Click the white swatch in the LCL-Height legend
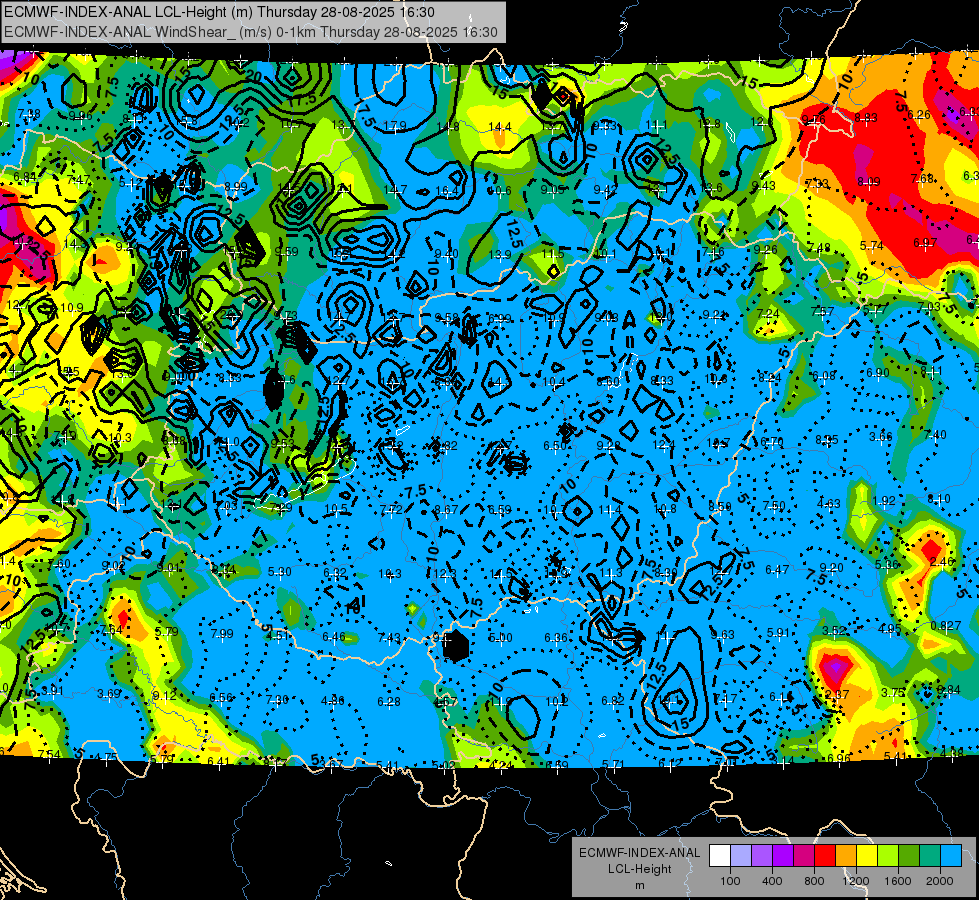This screenshot has width=979, height=900. [x=720, y=856]
